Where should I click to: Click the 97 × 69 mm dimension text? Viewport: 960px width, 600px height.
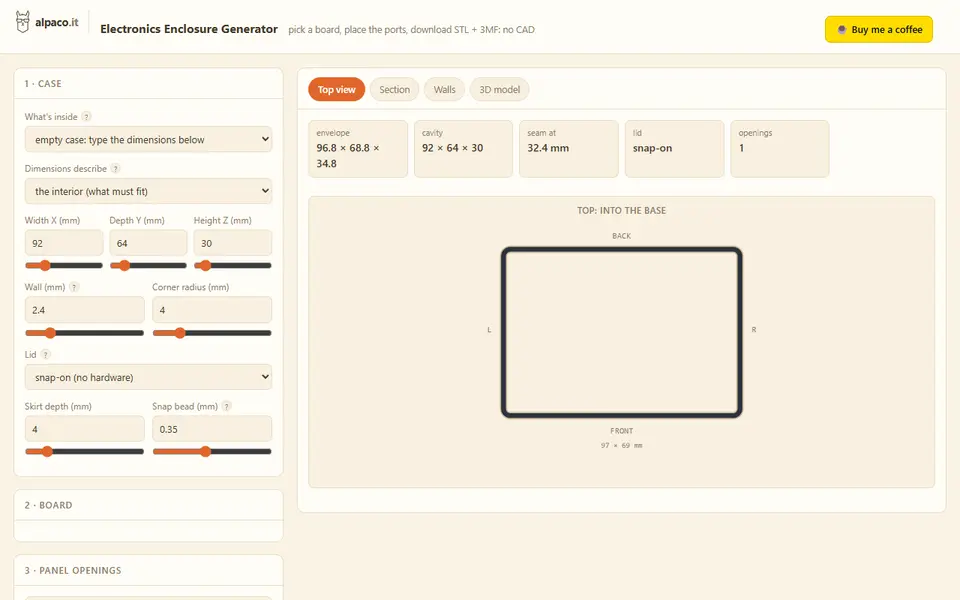(621, 446)
